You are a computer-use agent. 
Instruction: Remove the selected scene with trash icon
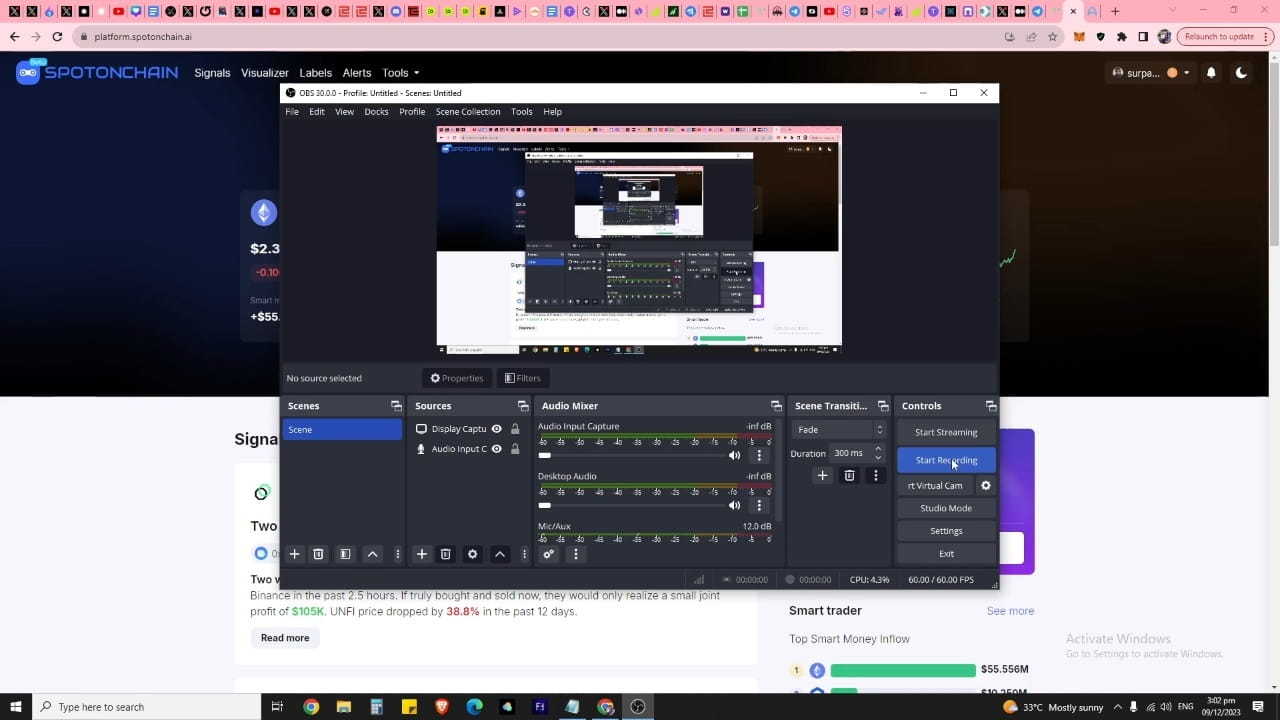coord(318,554)
